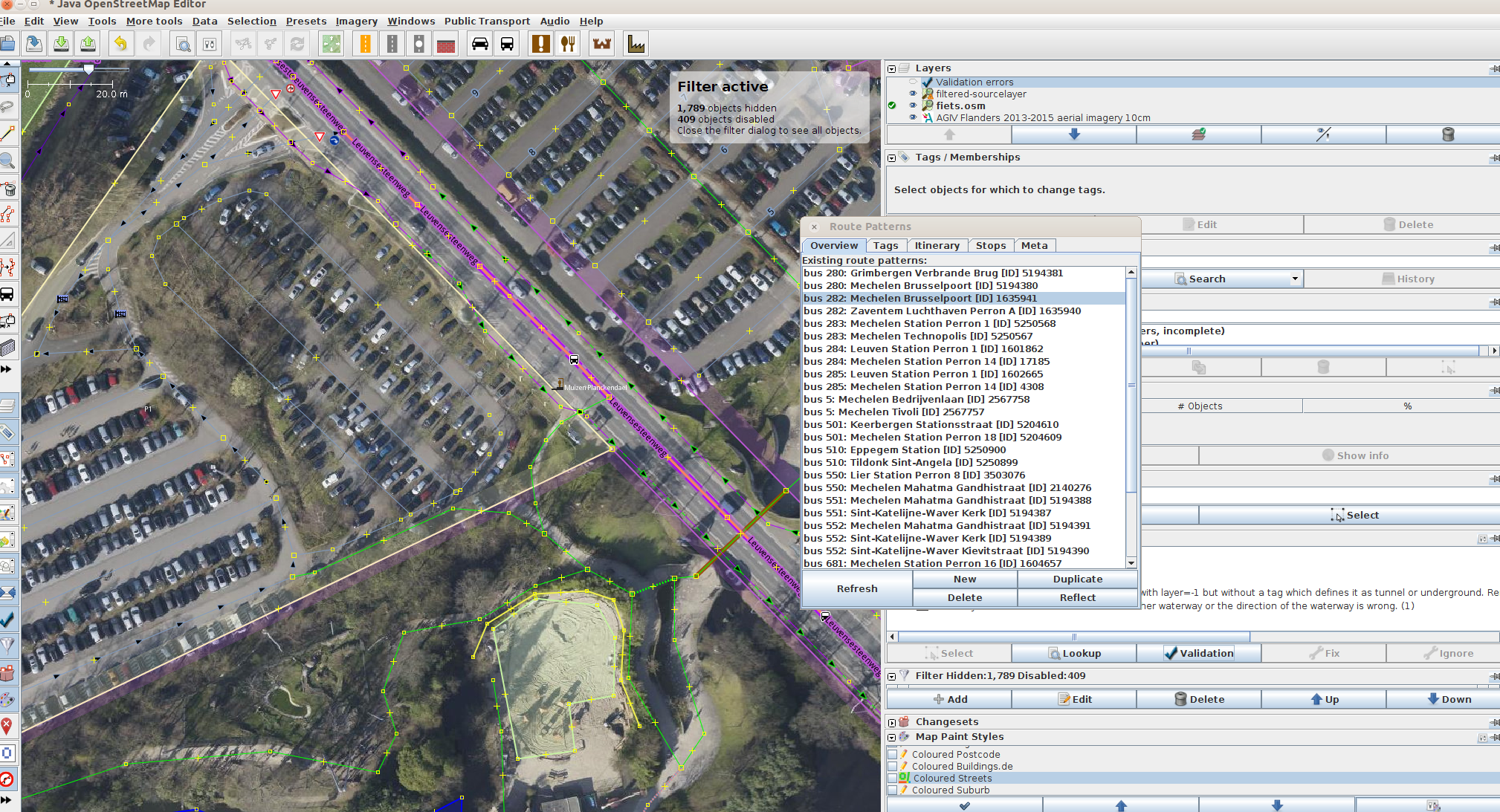Open the Public Transport menu
The width and height of the screenshot is (1500, 812).
tap(488, 21)
